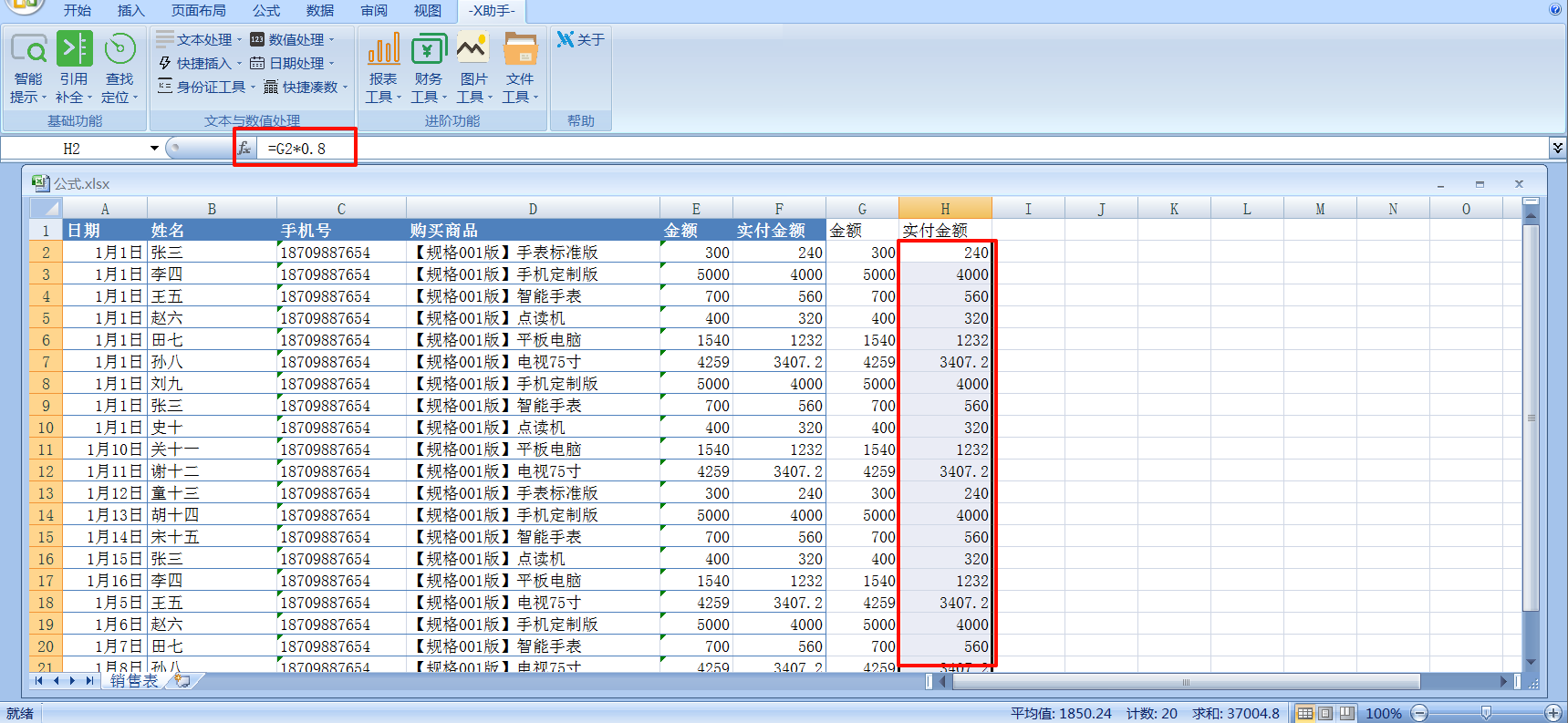This screenshot has width=1568, height=723.
Task: Switch to the 页面布局 ribbon tab
Action: [x=199, y=10]
